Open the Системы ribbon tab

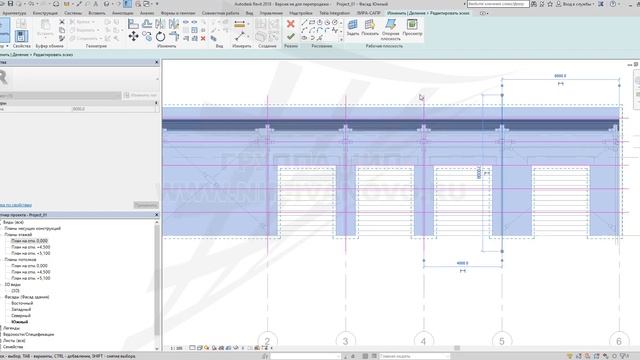coord(73,13)
